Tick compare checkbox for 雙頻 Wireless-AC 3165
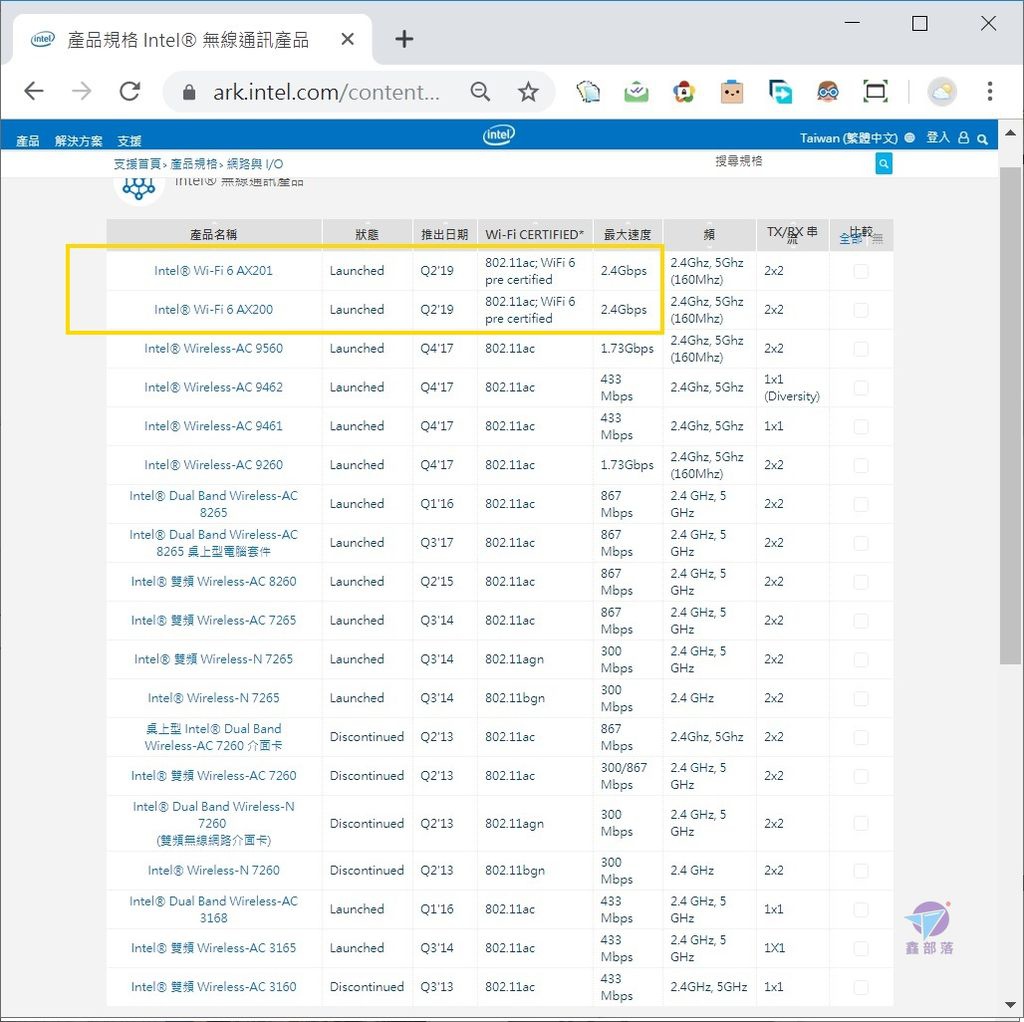The width and height of the screenshot is (1024, 1022). pyautogui.click(x=861, y=948)
